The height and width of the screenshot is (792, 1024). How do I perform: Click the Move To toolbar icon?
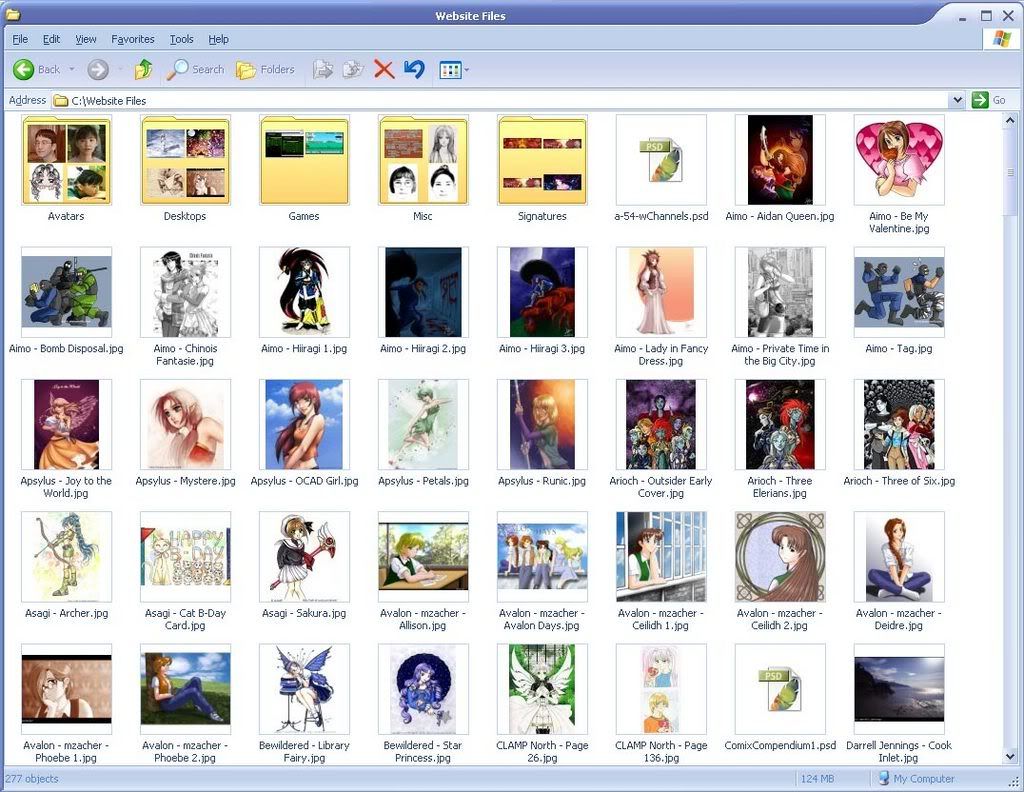tap(323, 69)
